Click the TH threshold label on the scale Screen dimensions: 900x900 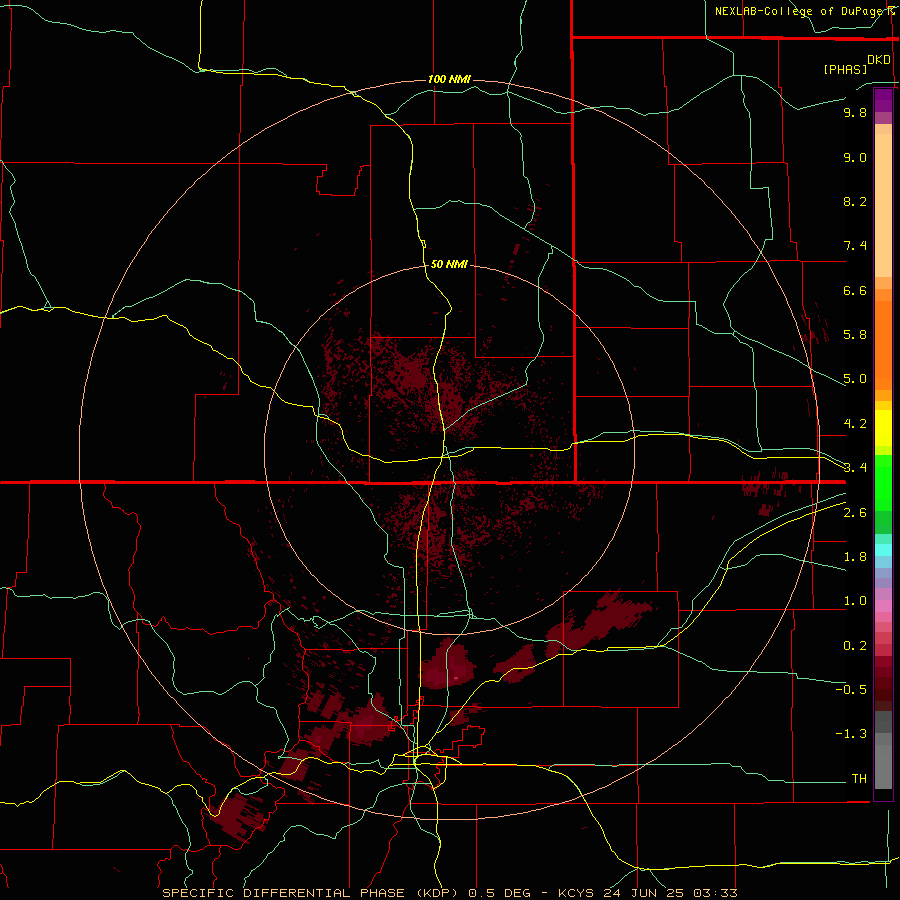859,779
